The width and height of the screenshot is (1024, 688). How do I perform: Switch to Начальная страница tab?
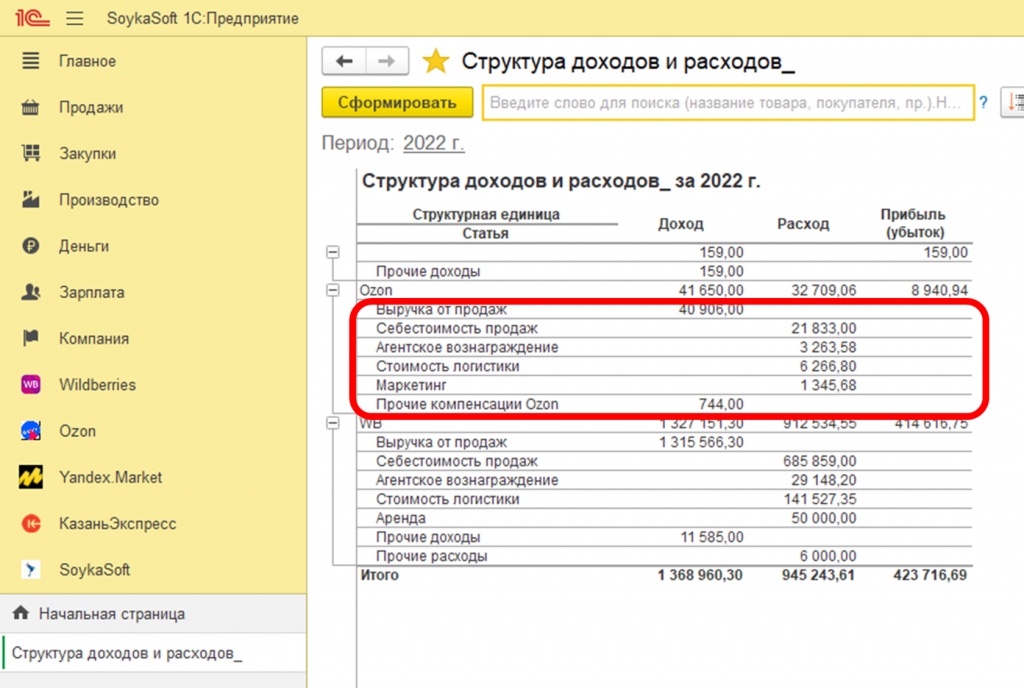point(111,614)
